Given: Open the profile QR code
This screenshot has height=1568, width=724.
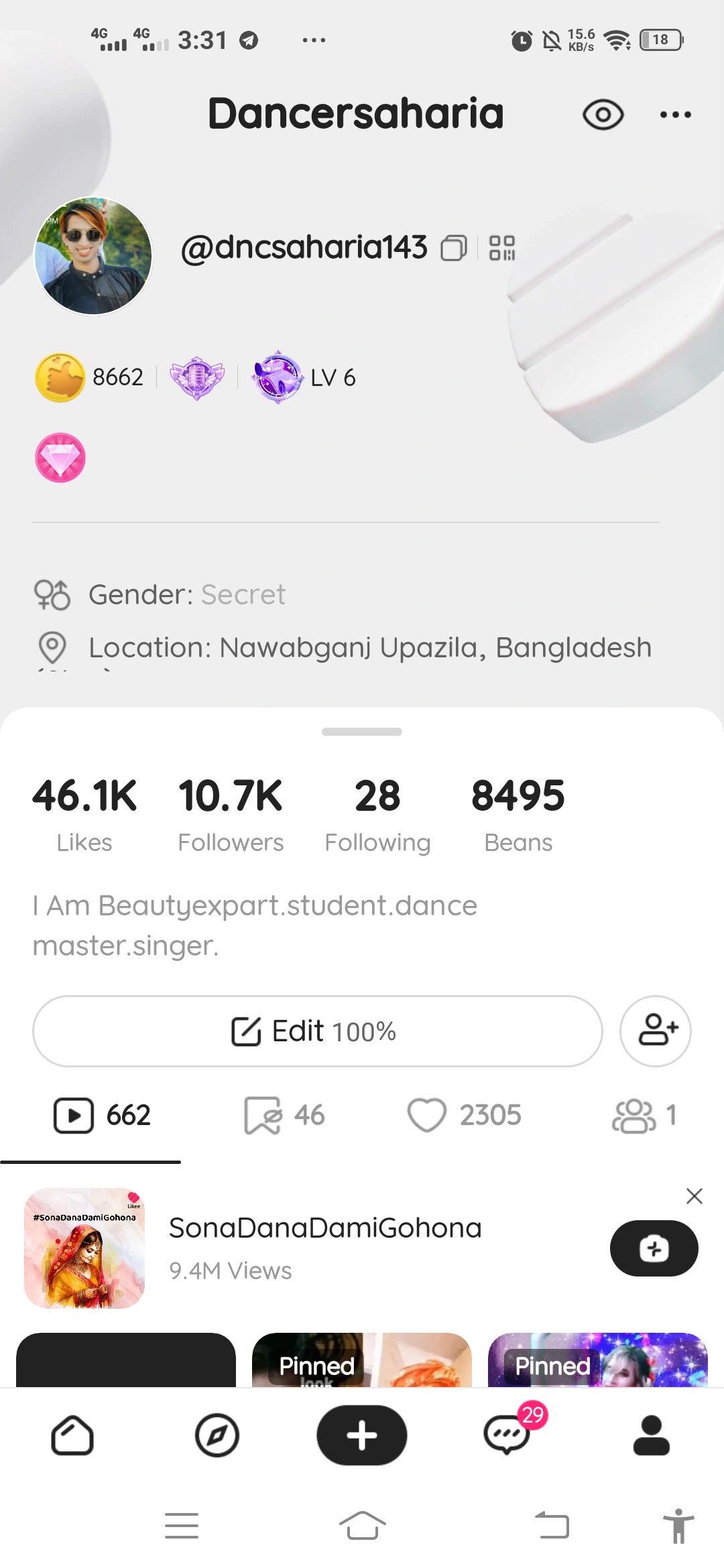Looking at the screenshot, I should (x=502, y=248).
